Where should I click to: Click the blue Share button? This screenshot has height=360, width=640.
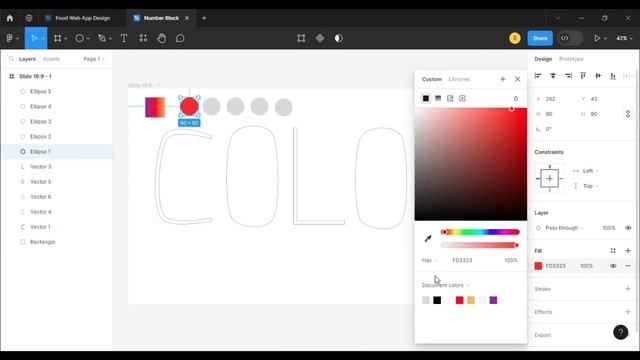click(x=540, y=38)
